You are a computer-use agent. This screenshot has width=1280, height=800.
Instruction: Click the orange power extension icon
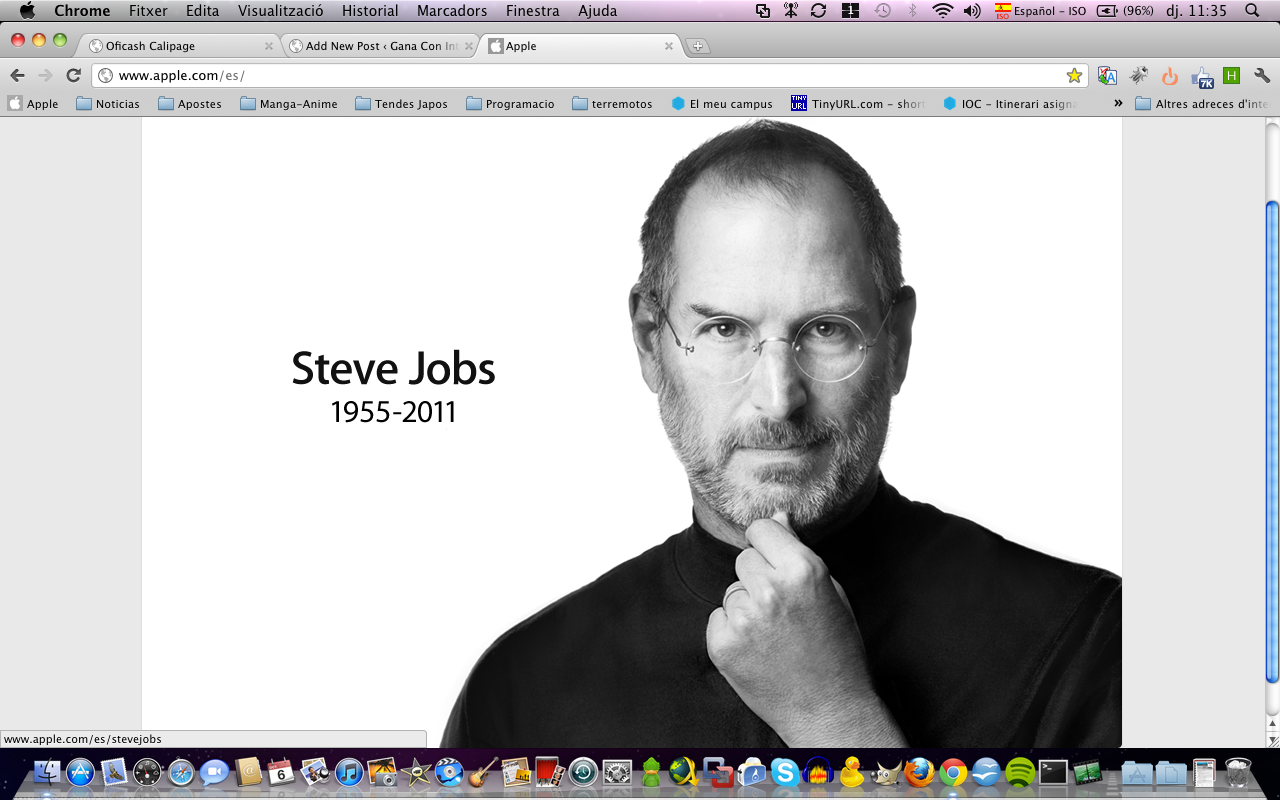(x=1170, y=75)
